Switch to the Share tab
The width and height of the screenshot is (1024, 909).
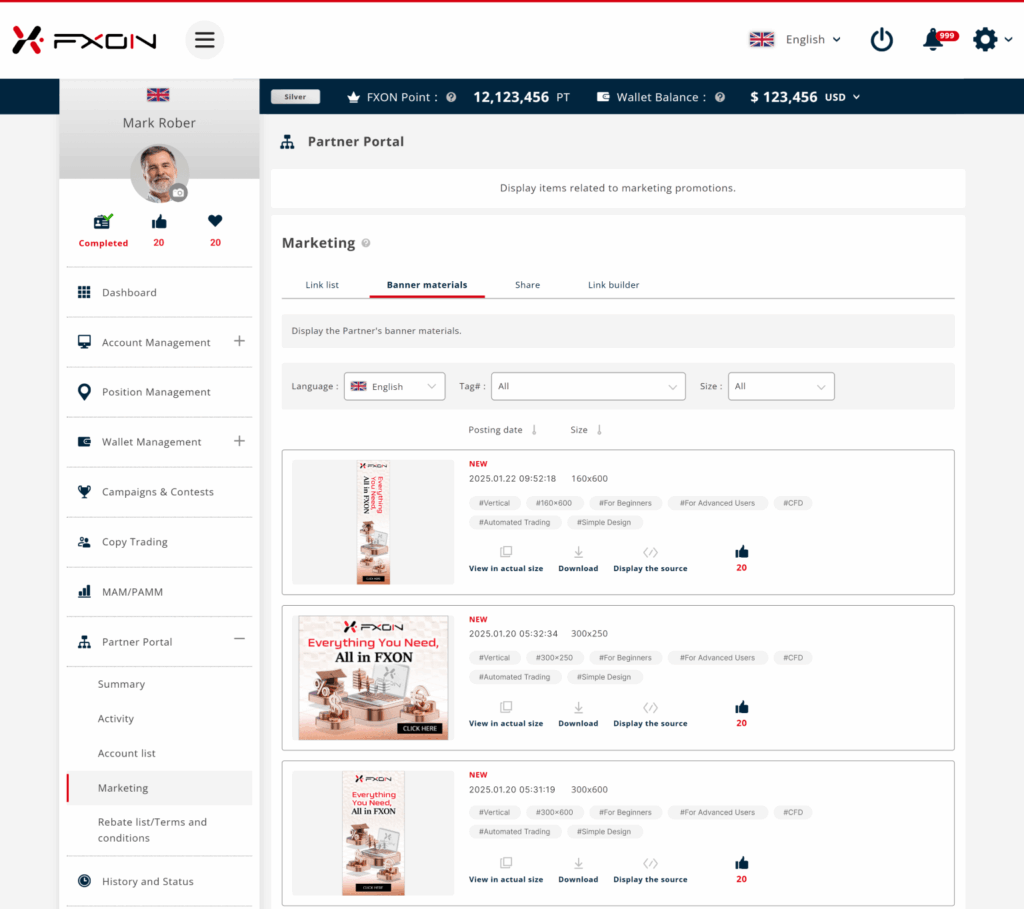click(x=527, y=285)
